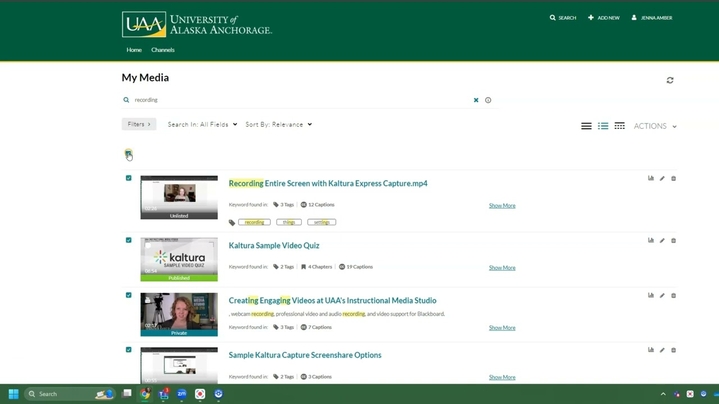Click the 'recording' tag
This screenshot has width=719, height=404.
pos(254,222)
